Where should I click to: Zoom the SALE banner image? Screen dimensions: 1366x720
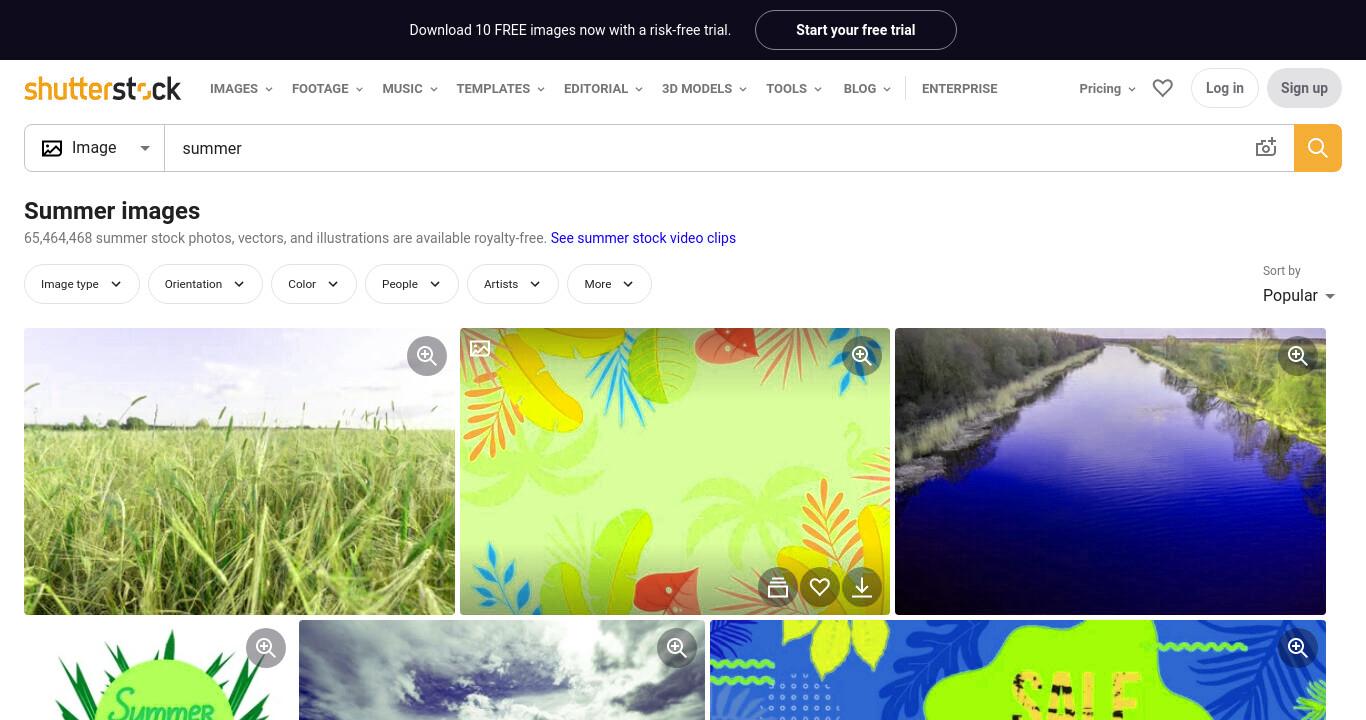point(1298,648)
